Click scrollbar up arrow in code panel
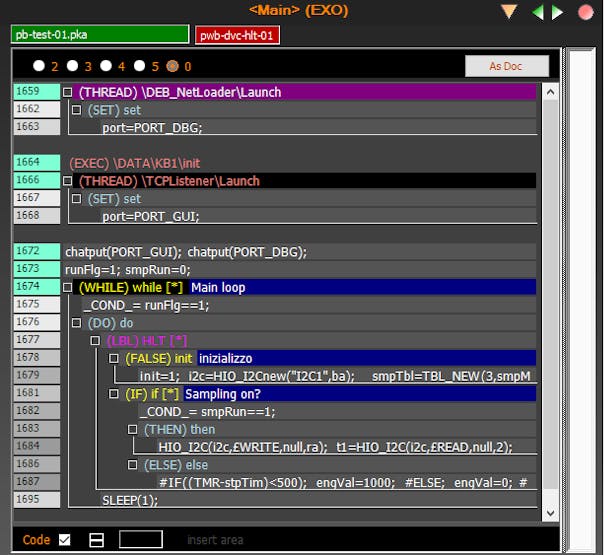The image size is (607, 555). coord(550,92)
